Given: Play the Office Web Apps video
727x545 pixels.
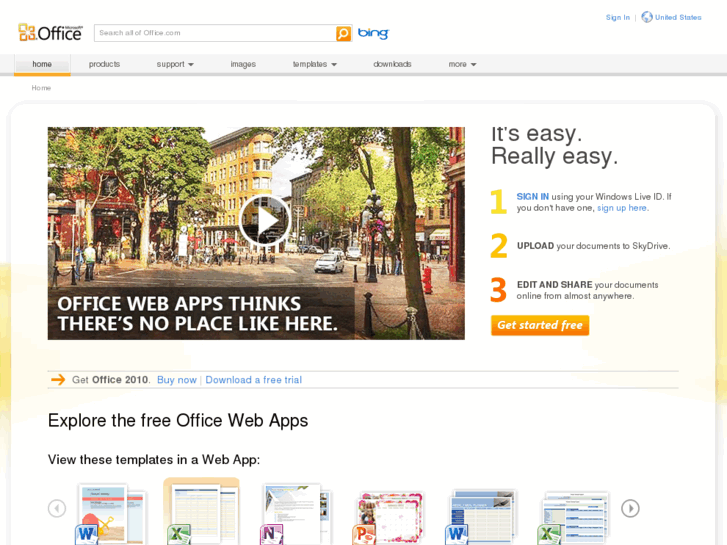Looking at the screenshot, I should (x=265, y=221).
